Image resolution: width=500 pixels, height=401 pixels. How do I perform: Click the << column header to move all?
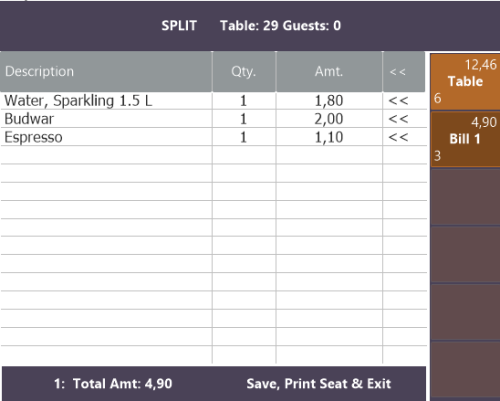[404, 72]
